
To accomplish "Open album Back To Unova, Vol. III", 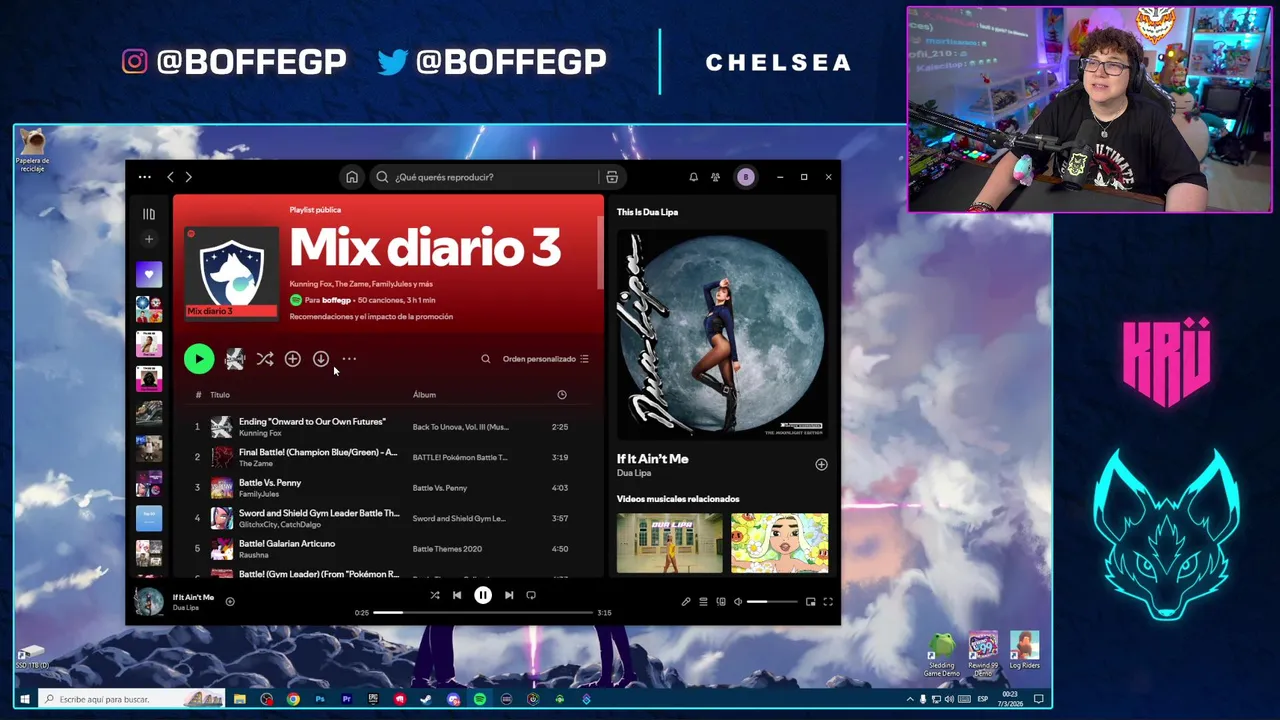I will tap(461, 427).
